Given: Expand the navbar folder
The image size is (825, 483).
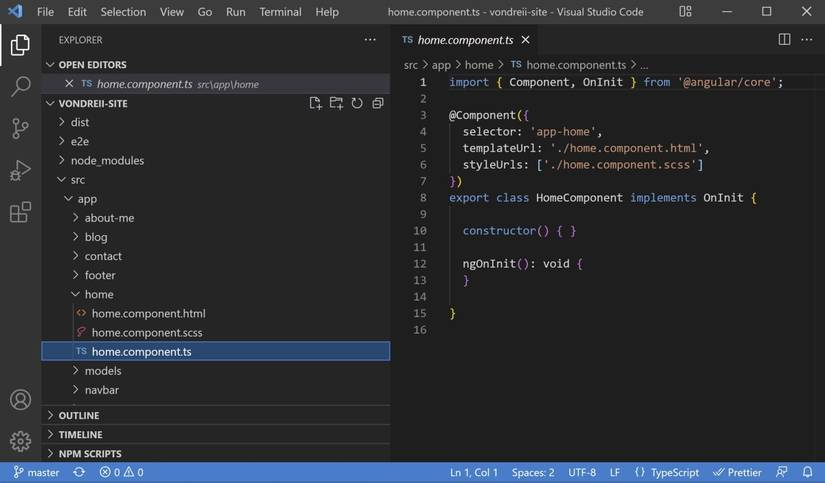Looking at the screenshot, I should [216, 390].
